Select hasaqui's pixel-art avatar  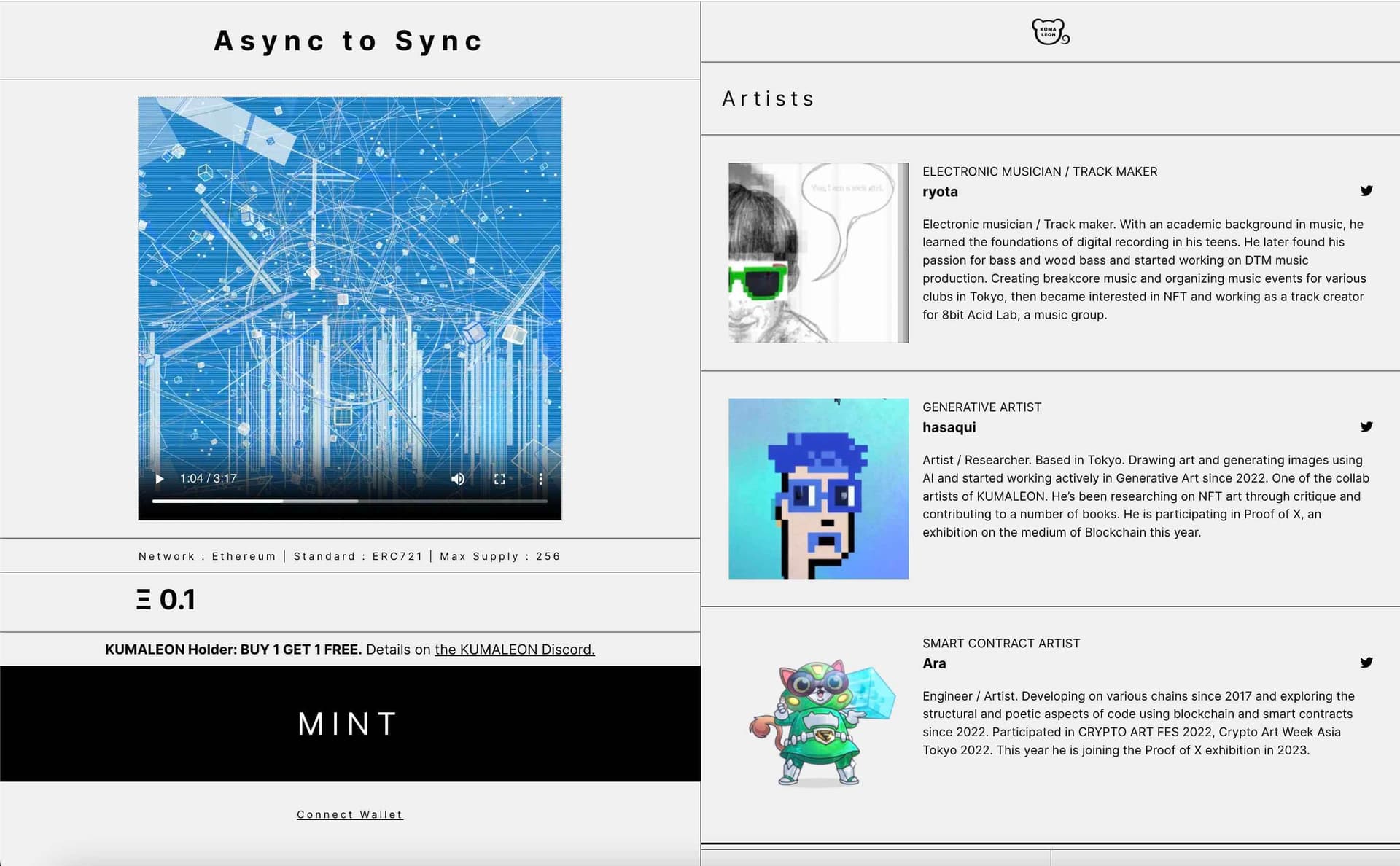818,487
